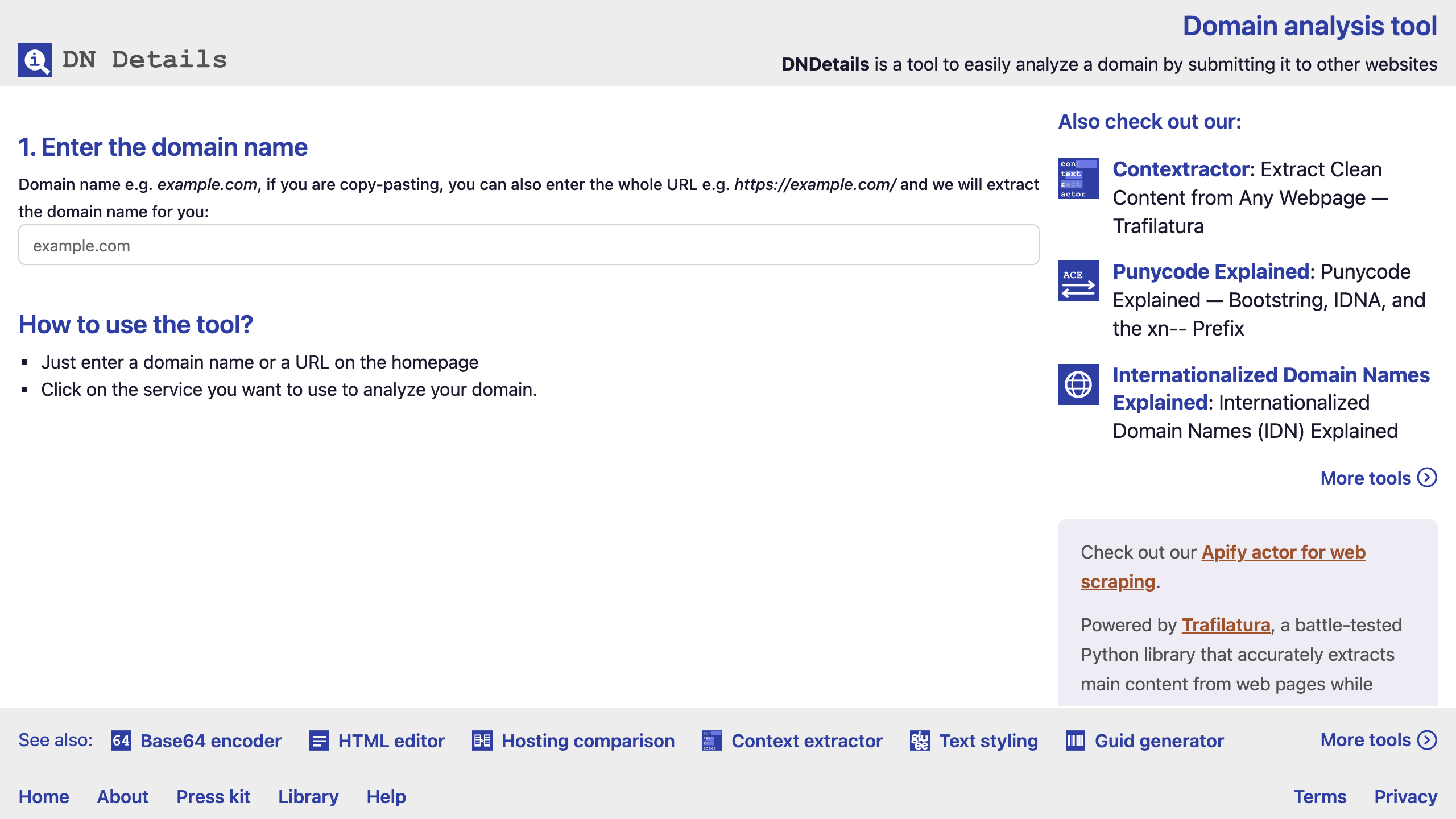Click the Guid generator barcode icon
1456x819 pixels.
(1075, 741)
